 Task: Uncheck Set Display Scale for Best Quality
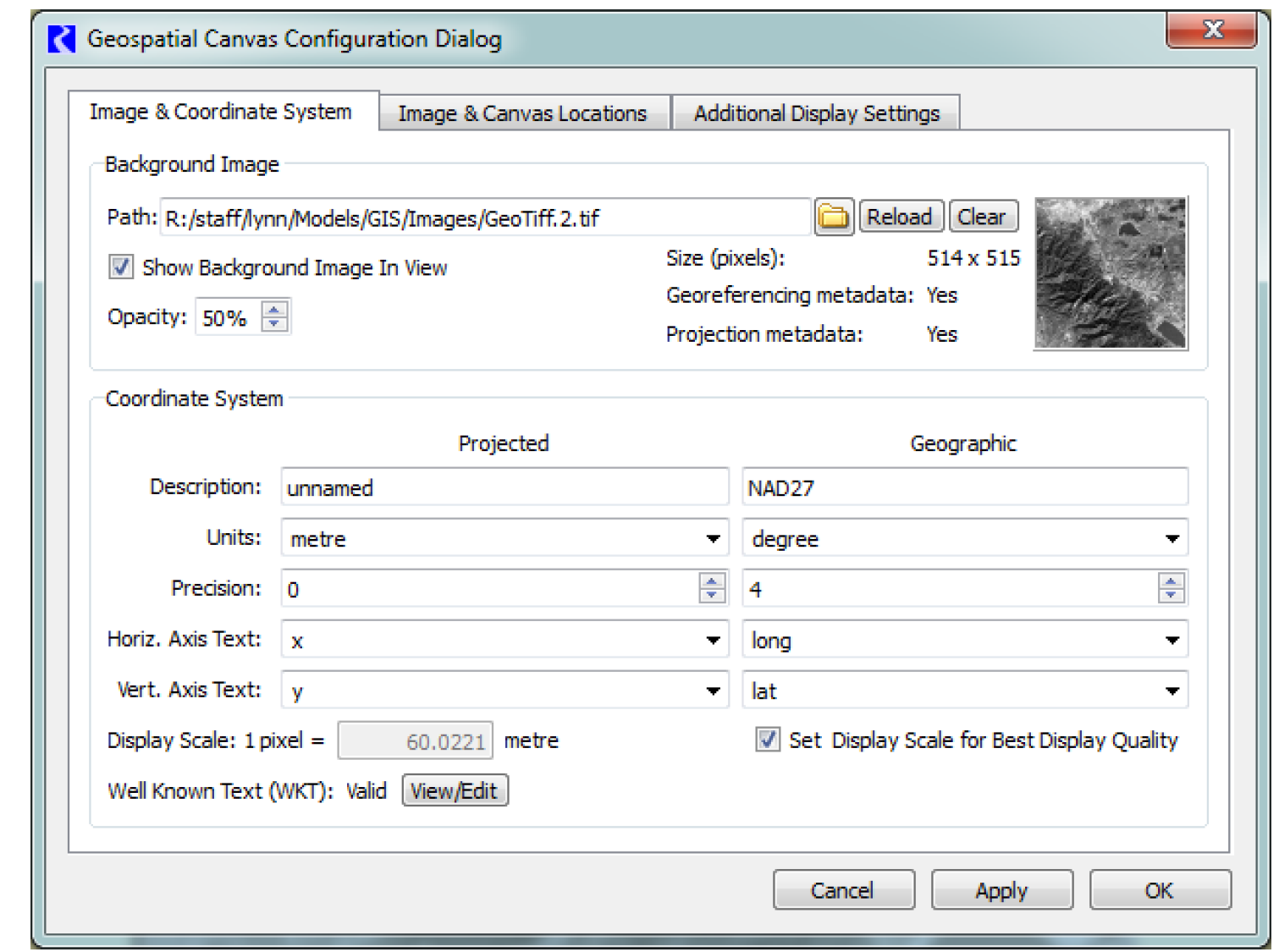[767, 740]
